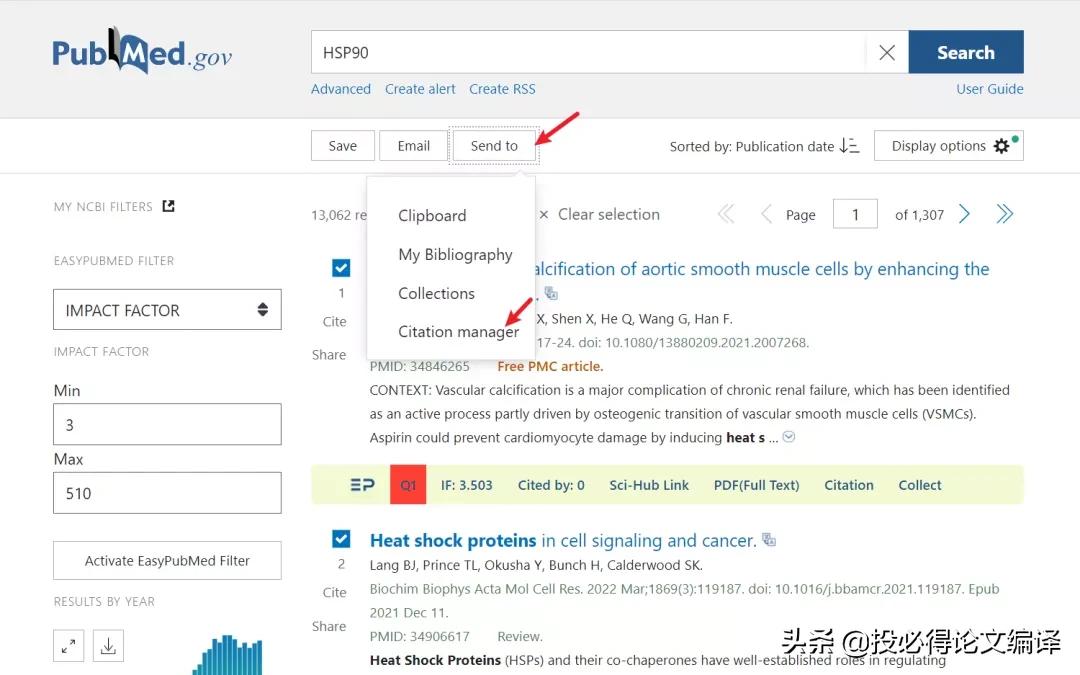
Task: Click the blue Search button
Action: click(966, 52)
